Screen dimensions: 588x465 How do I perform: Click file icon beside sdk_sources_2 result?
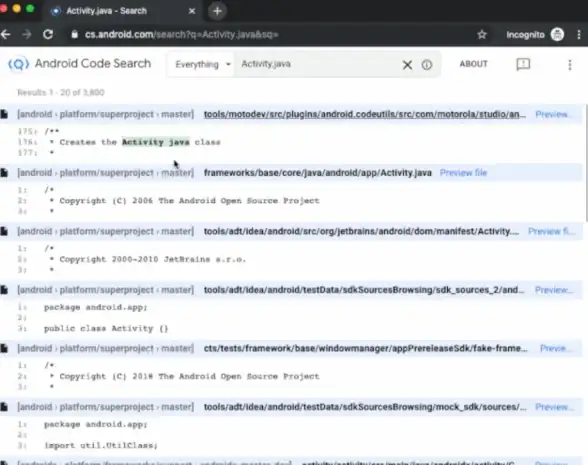[x=4, y=290]
